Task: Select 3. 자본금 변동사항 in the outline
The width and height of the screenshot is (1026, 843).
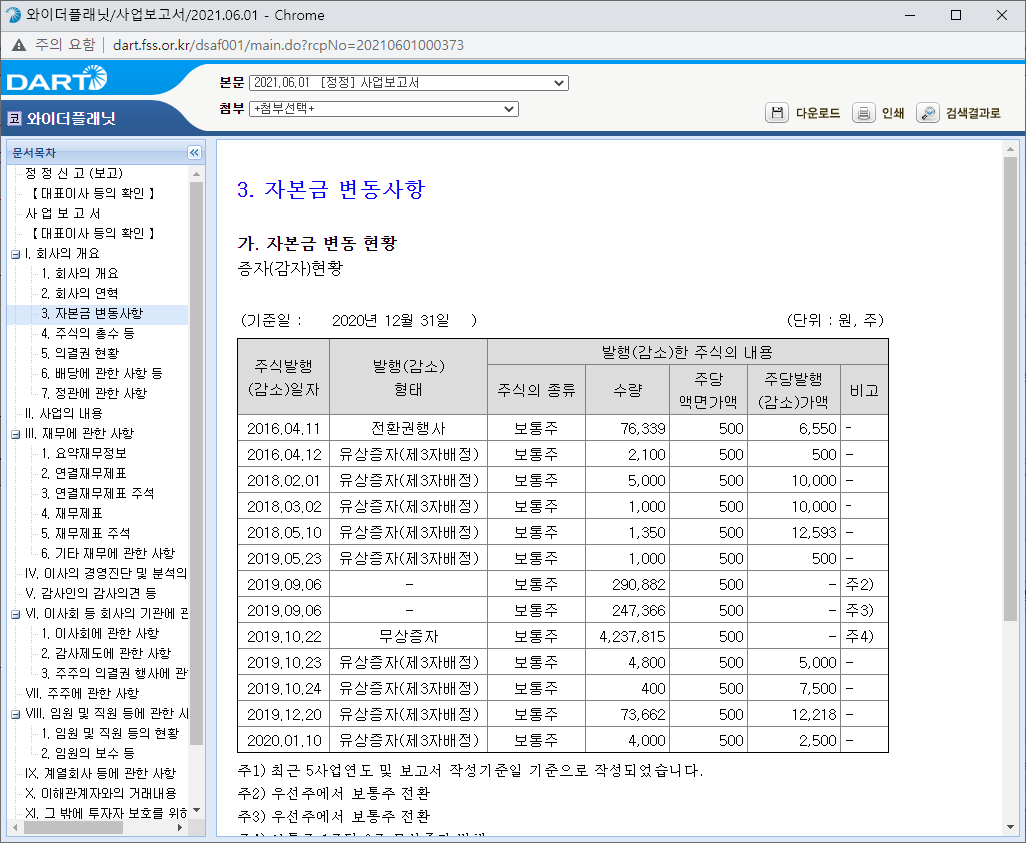Action: pos(92,314)
